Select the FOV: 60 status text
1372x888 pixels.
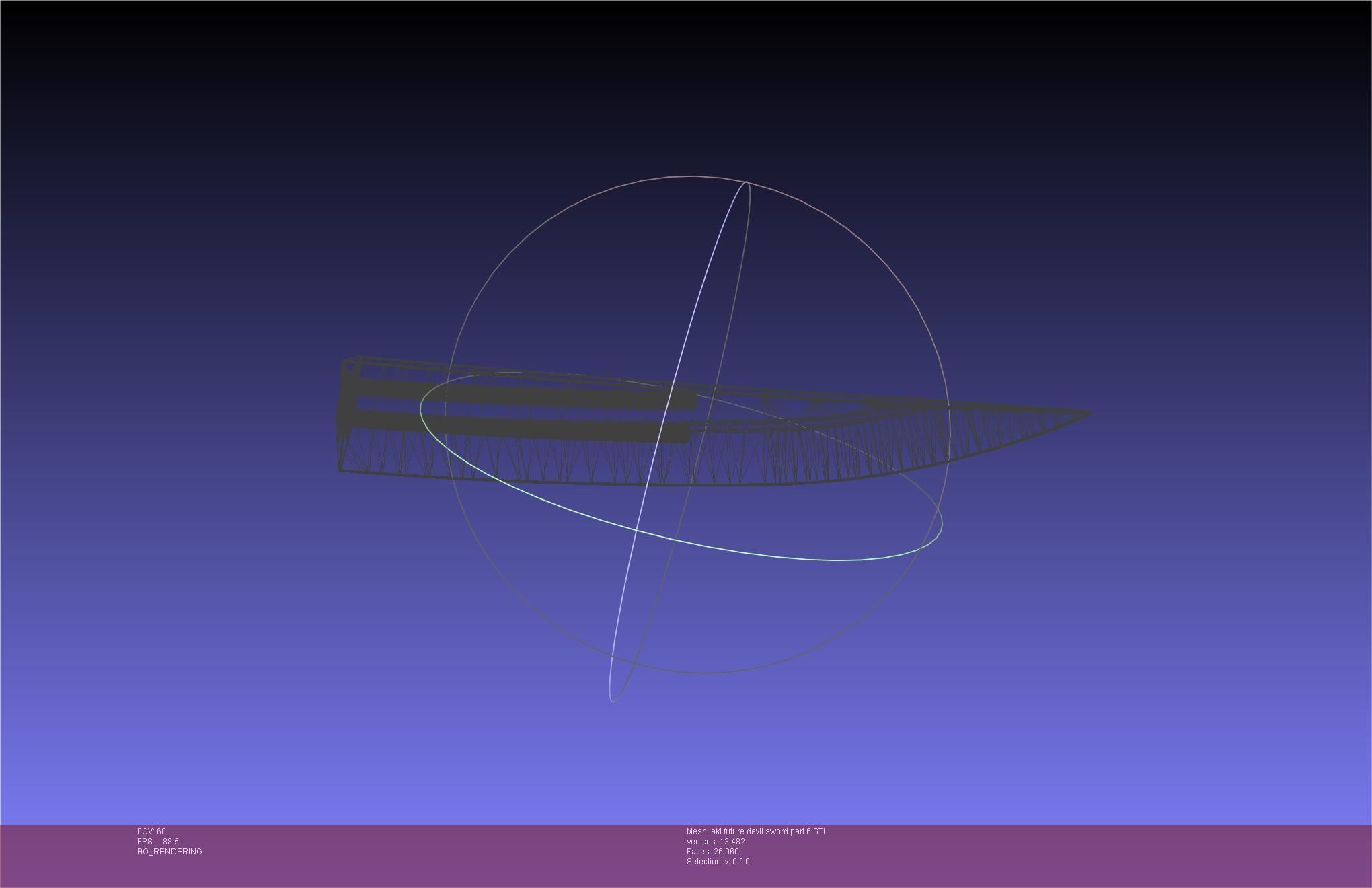coord(151,831)
